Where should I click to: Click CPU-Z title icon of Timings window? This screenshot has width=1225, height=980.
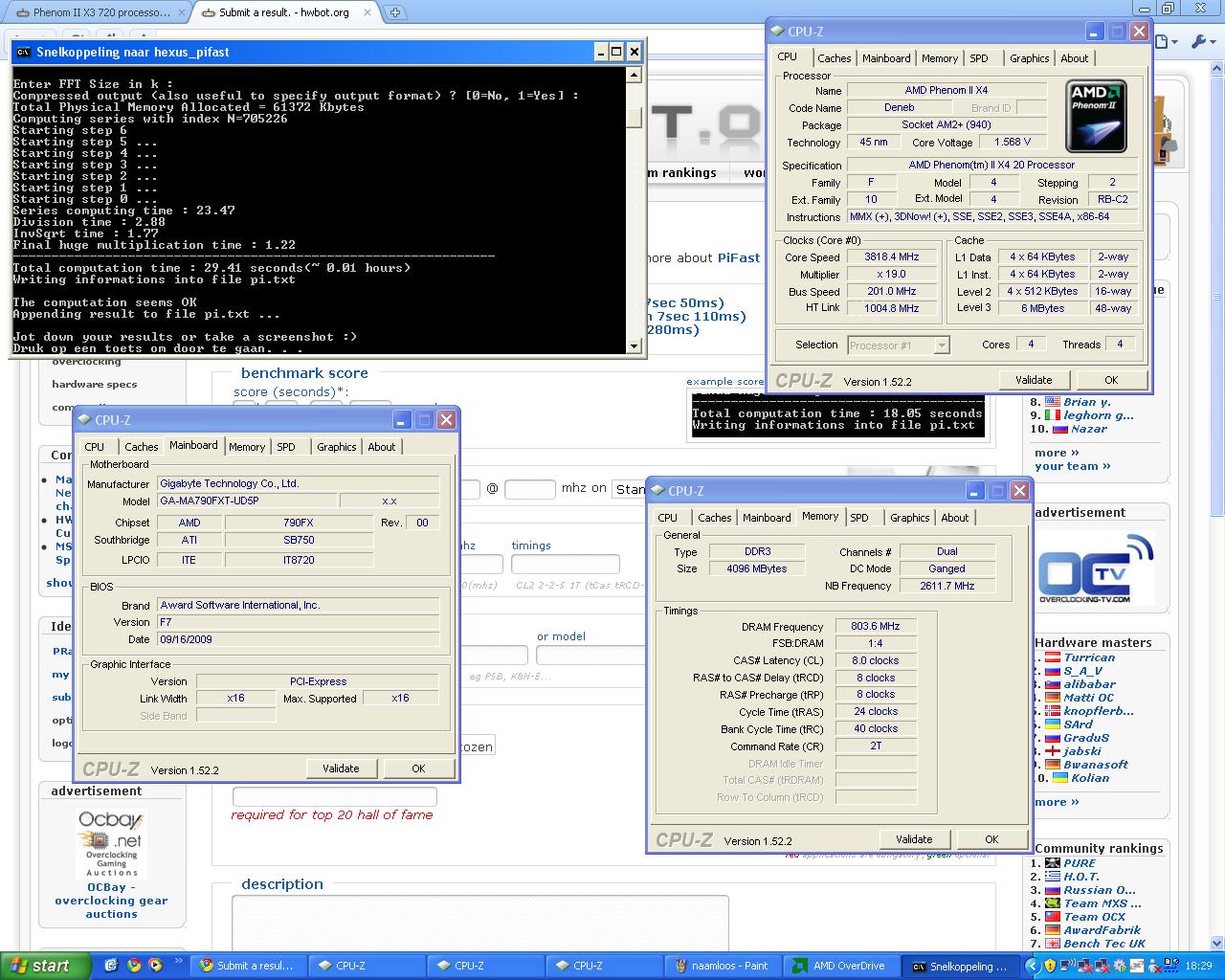click(657, 491)
